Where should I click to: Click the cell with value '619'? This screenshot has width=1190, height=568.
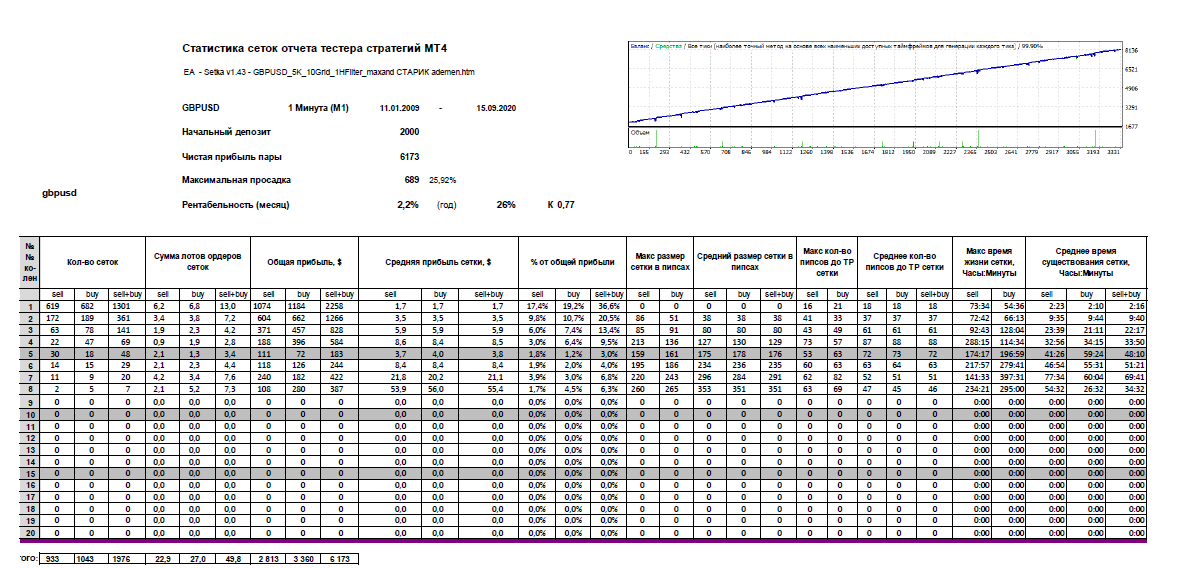(57, 306)
